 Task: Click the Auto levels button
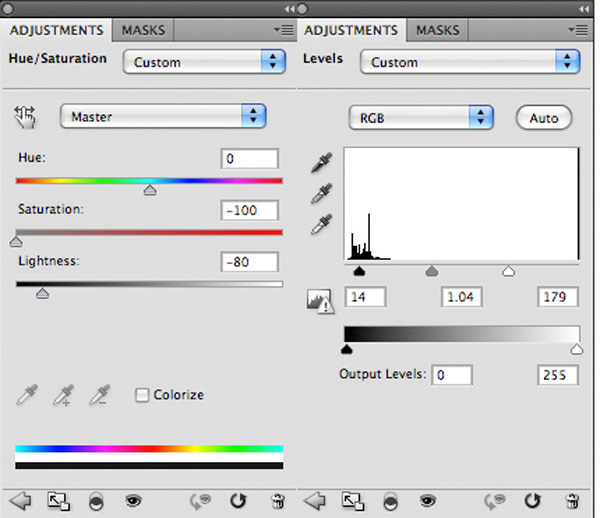[544, 118]
